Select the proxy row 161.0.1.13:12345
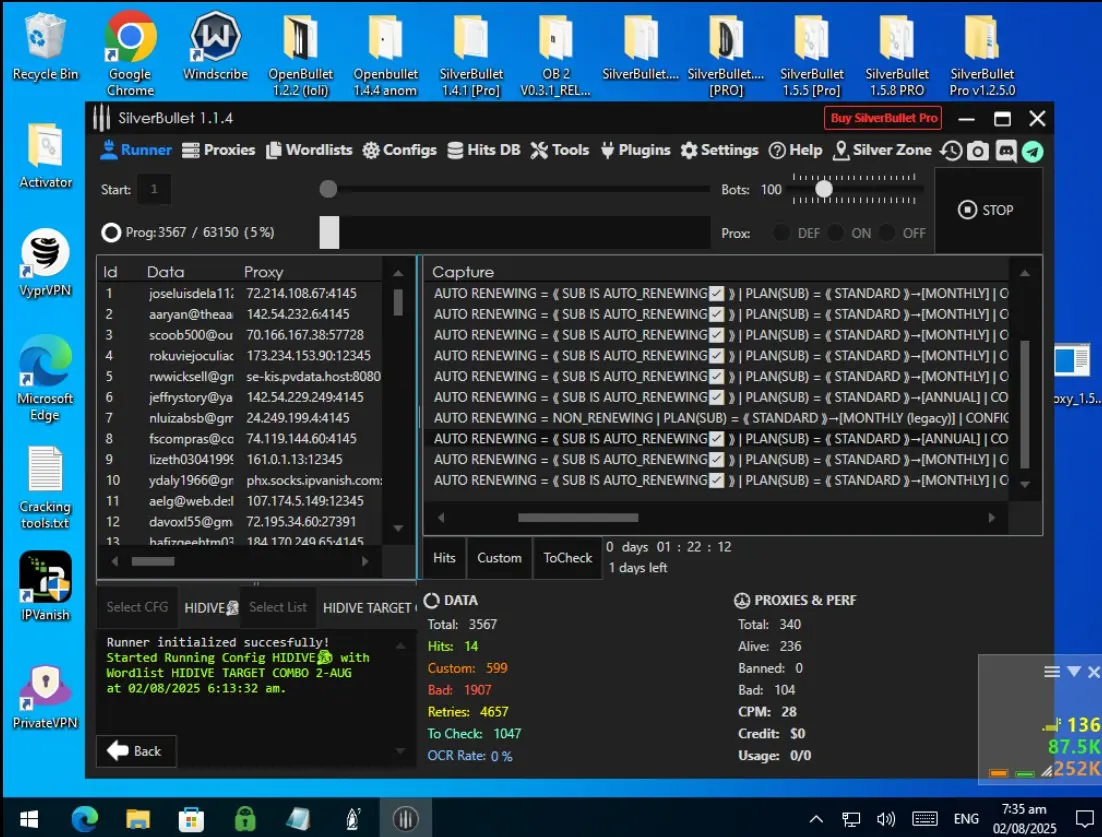Screen dimensions: 1102x837 241,459
